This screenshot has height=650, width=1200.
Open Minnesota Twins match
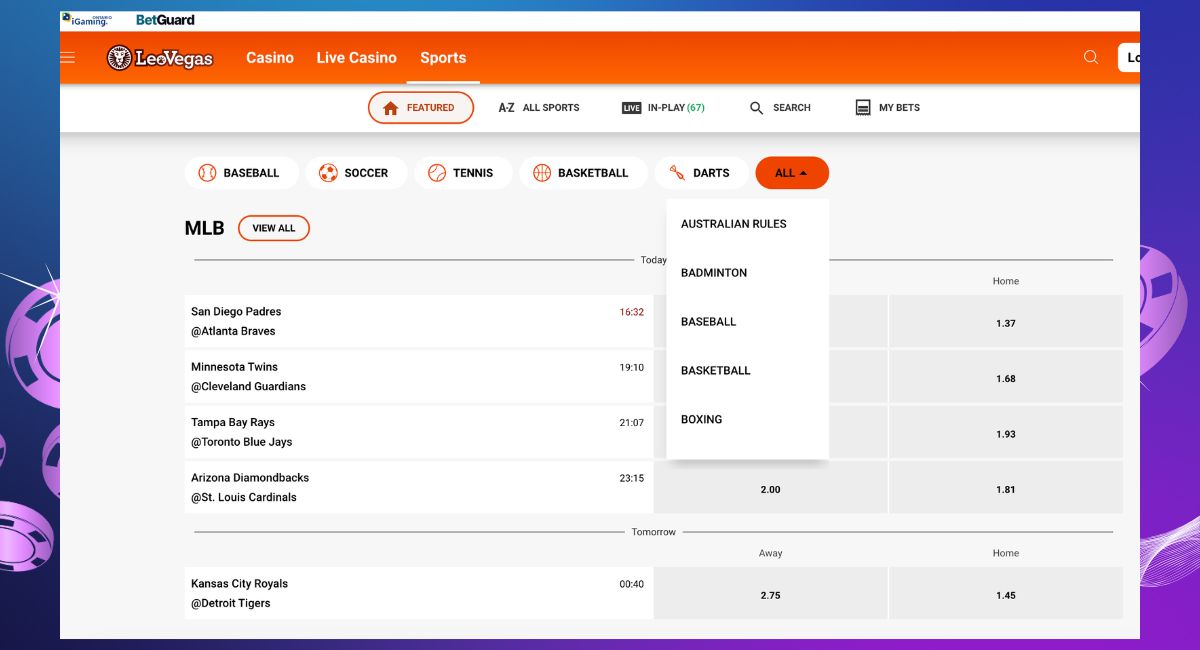(x=235, y=367)
